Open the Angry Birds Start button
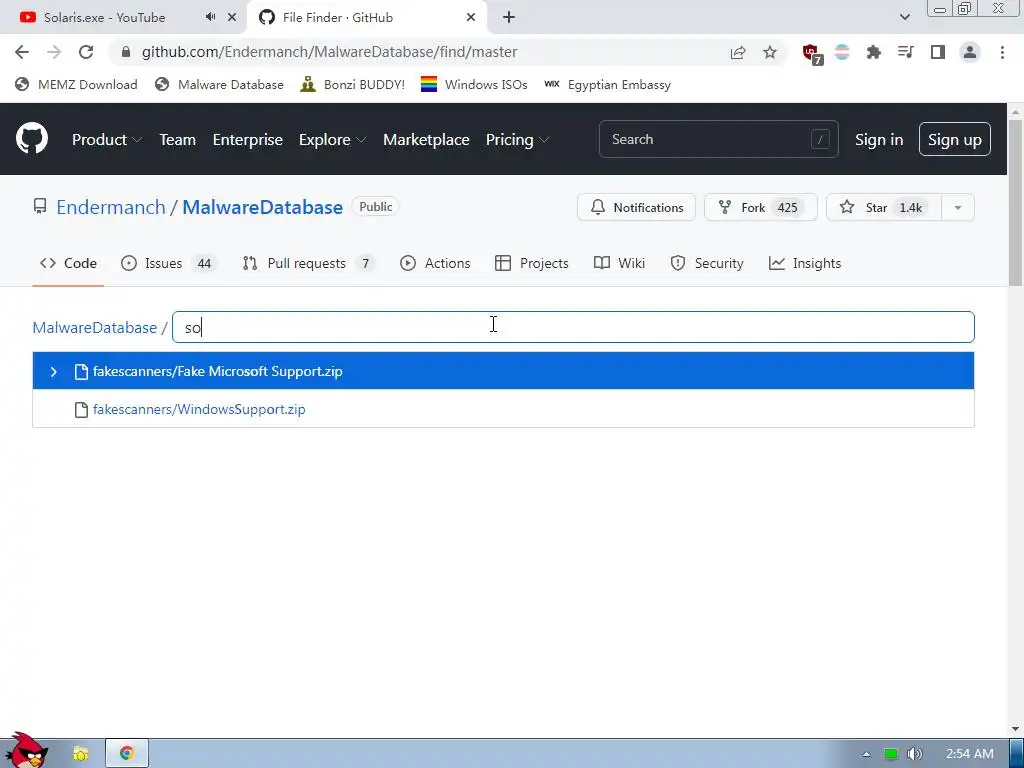Viewport: 1024px width, 768px height. (27, 751)
